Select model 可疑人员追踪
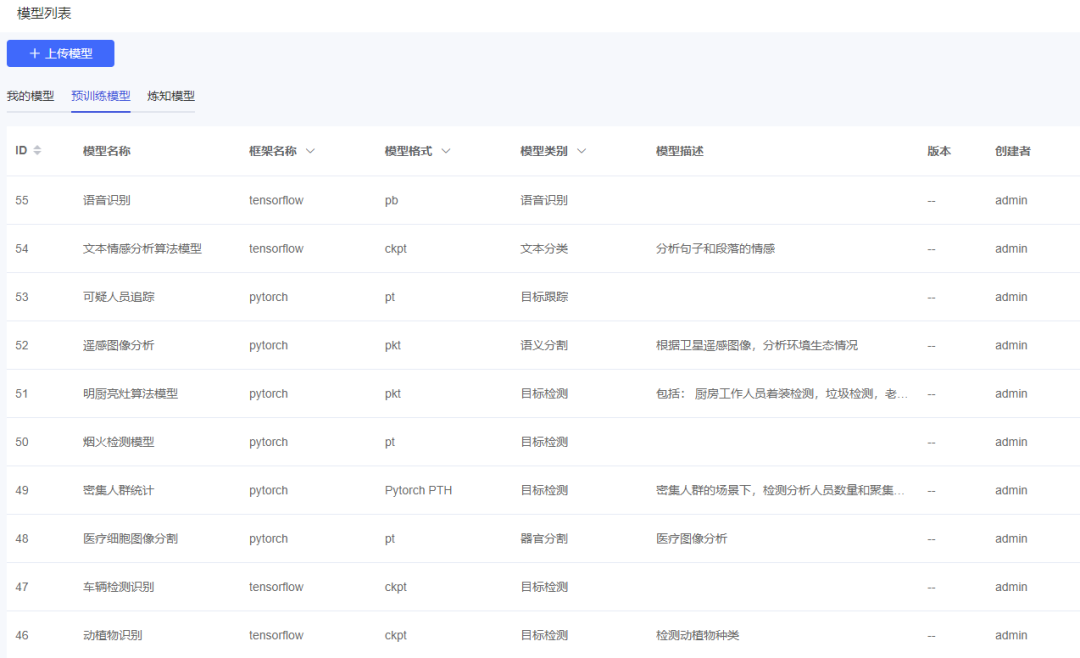The image size is (1080, 658). 118,297
